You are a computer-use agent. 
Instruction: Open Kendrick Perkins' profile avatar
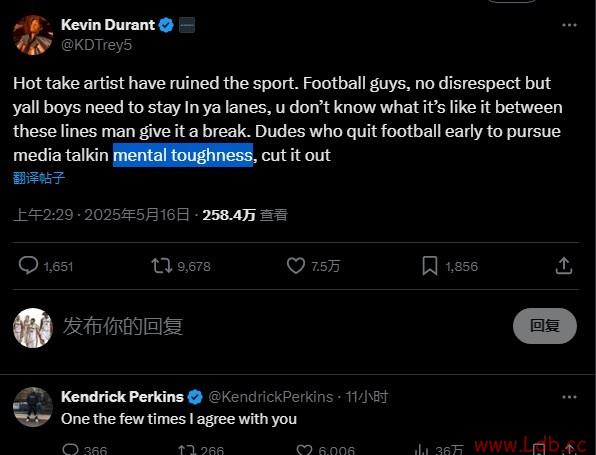pyautogui.click(x=33, y=407)
